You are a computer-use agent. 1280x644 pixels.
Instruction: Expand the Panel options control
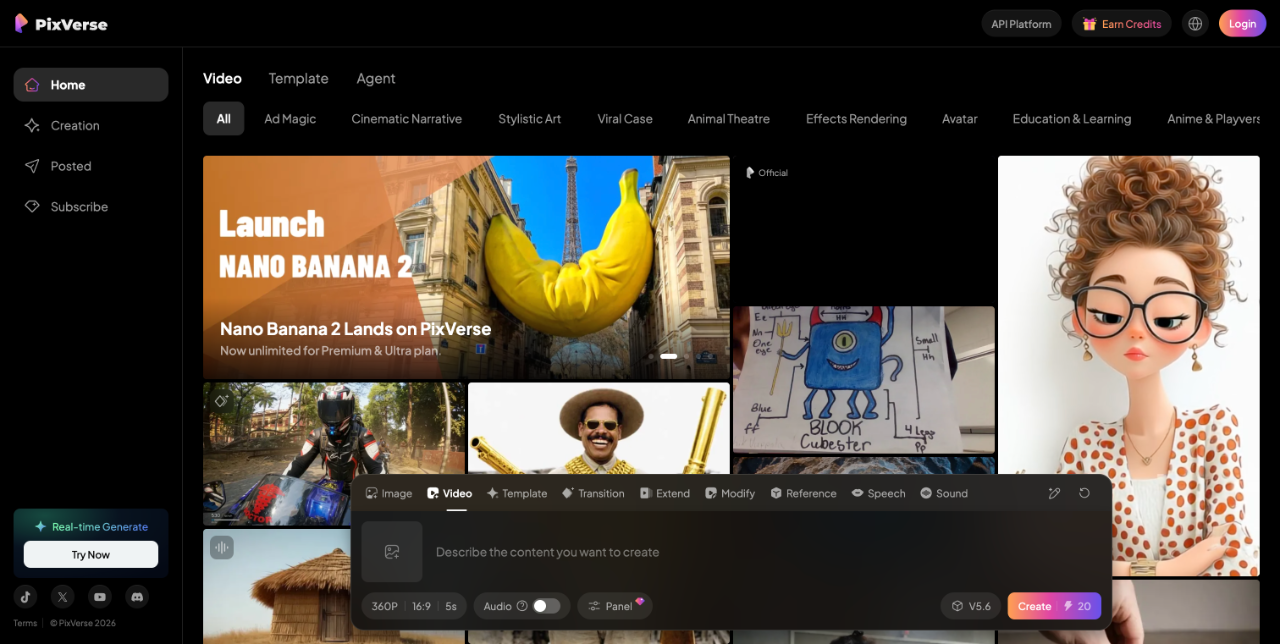(614, 606)
